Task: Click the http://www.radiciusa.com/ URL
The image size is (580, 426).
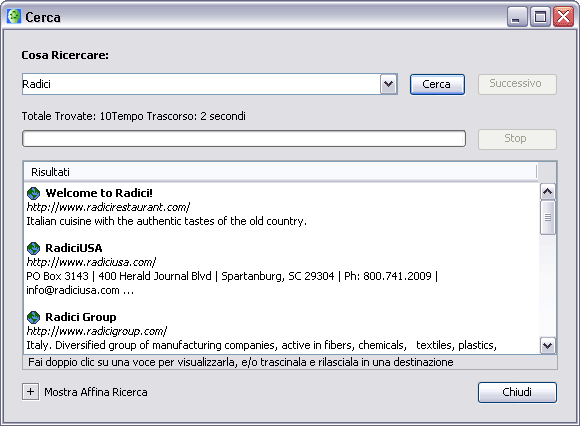Action: (x=91, y=262)
